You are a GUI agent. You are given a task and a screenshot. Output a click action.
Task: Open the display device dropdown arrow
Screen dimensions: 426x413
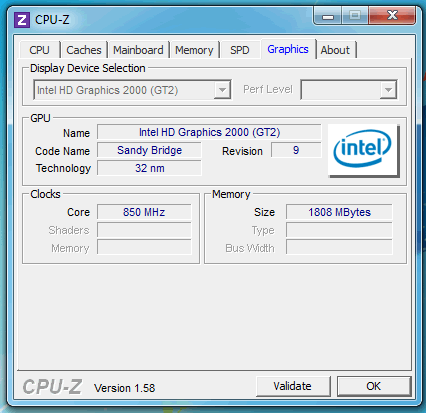(222, 90)
